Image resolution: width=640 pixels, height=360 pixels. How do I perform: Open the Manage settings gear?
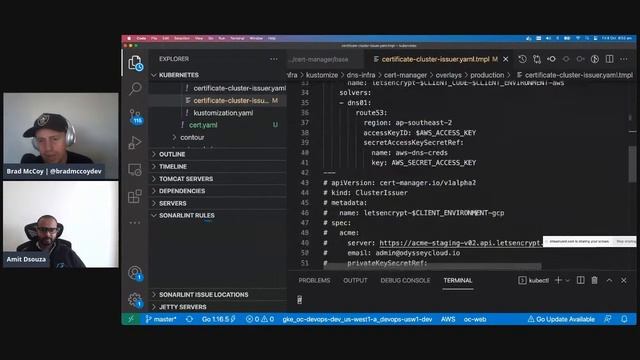tap(135, 300)
